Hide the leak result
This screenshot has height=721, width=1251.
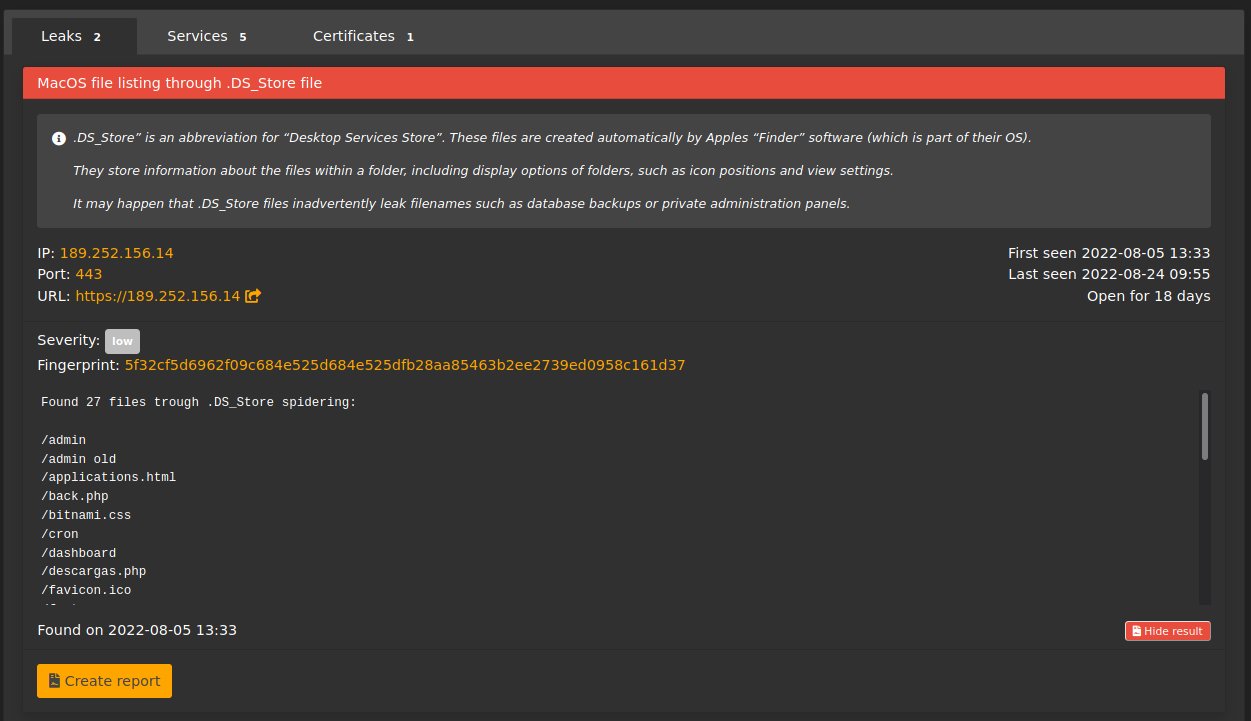point(1167,631)
